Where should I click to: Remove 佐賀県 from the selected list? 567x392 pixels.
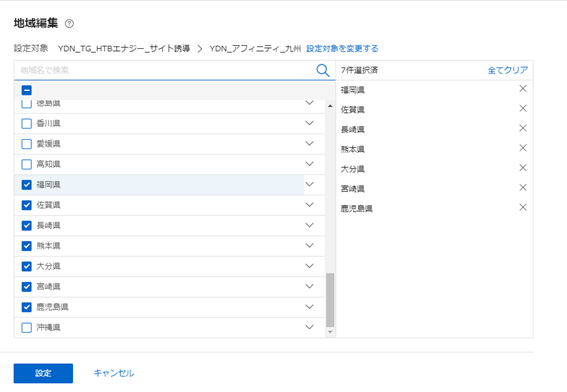pos(523,108)
